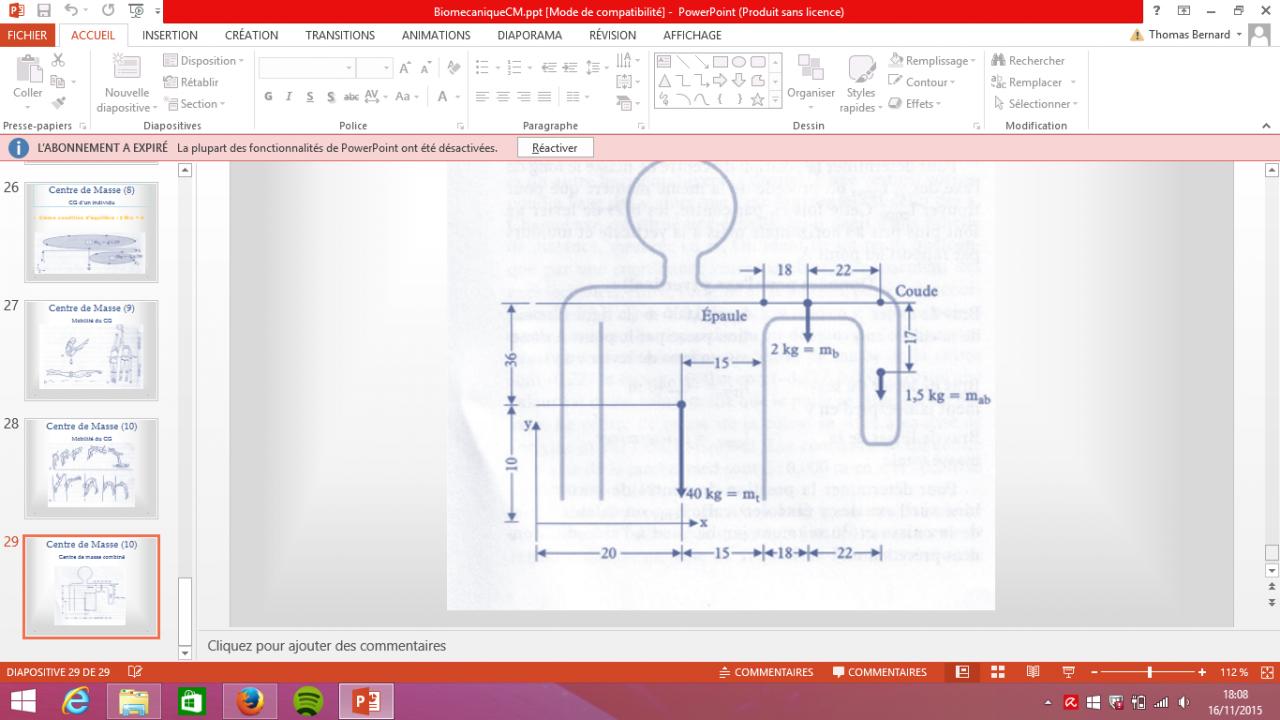Click 'Cliquez pour ajouter des commentaires' notes area

click(327, 646)
